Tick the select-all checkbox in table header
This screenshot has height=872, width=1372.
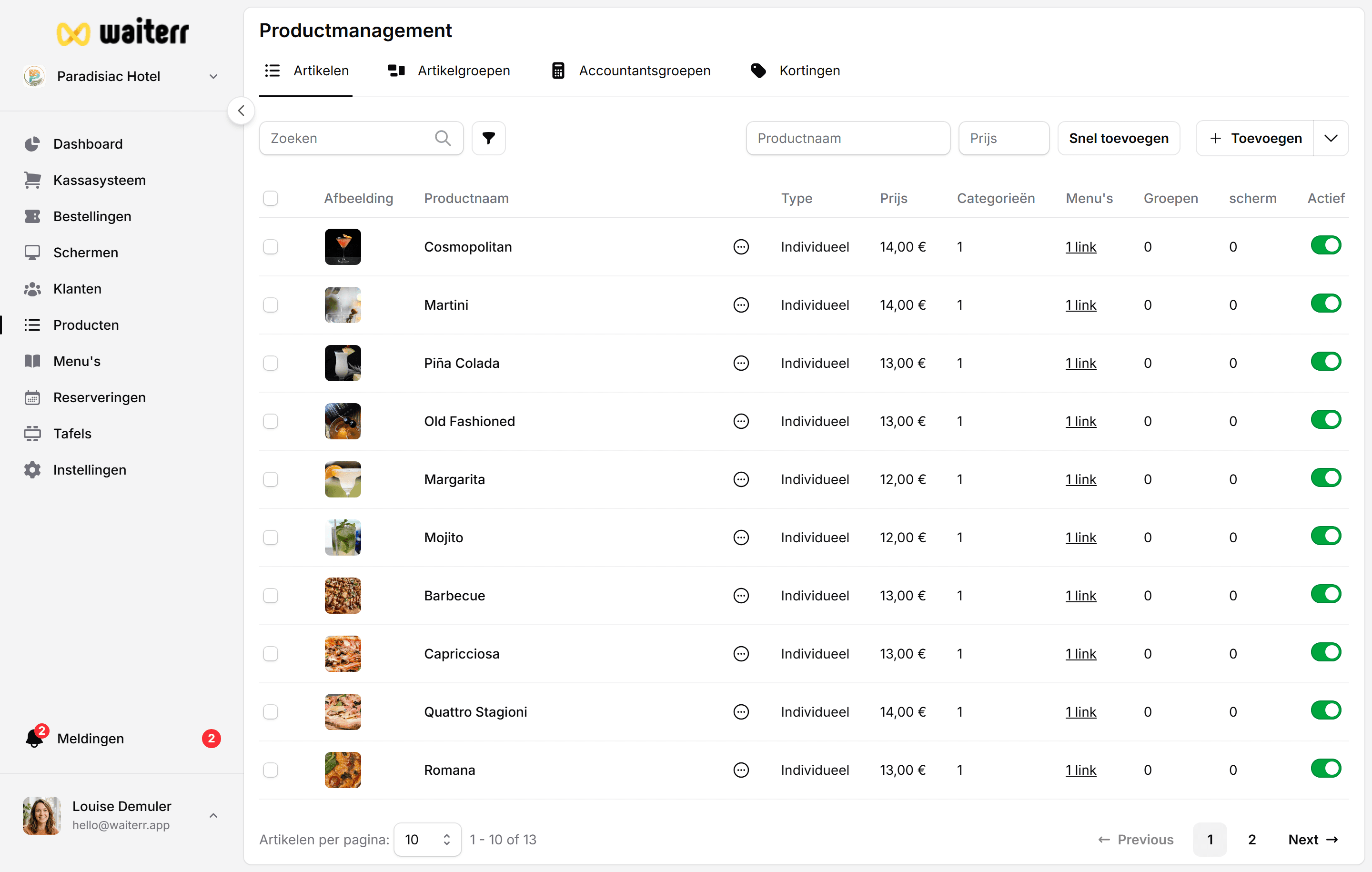pos(271,198)
